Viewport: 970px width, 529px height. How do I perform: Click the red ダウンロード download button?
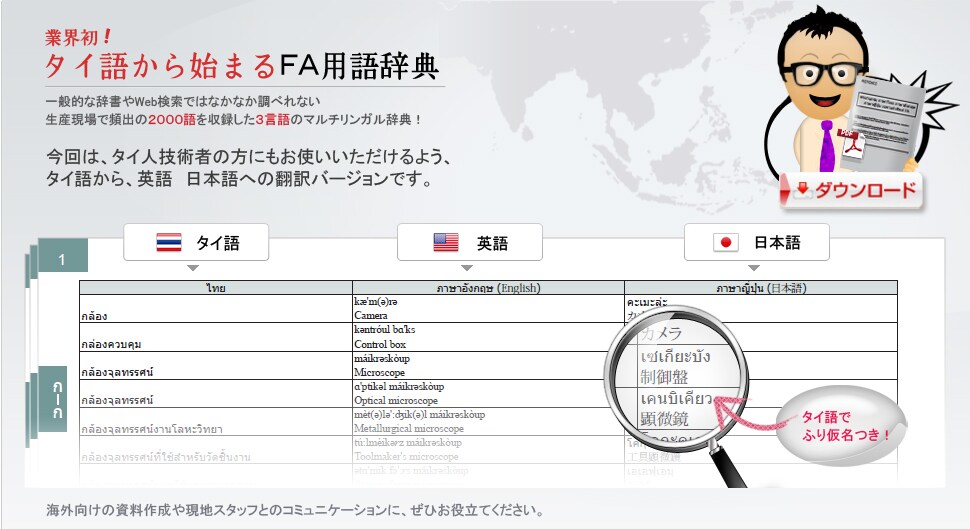pyautogui.click(x=854, y=190)
